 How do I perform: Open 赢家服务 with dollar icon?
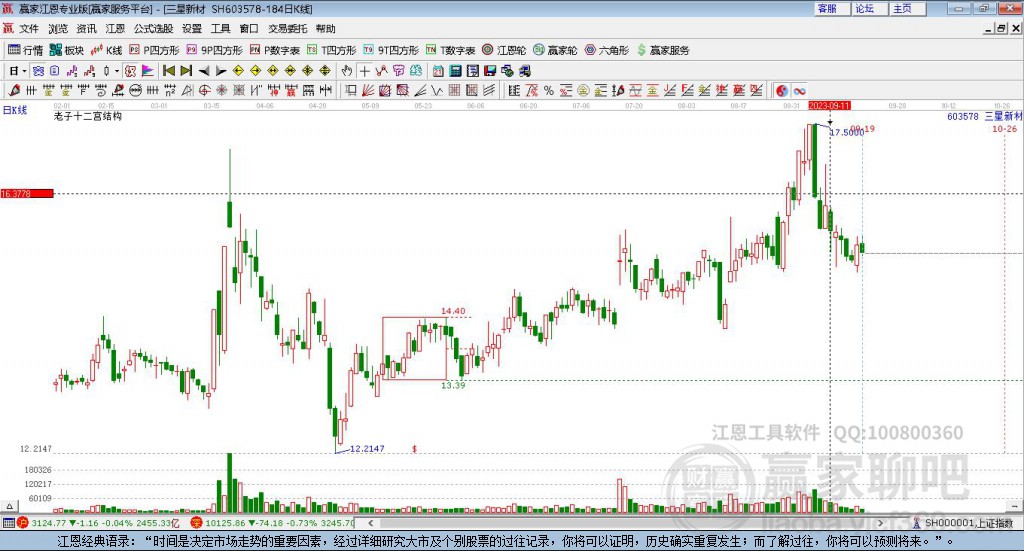[663, 50]
